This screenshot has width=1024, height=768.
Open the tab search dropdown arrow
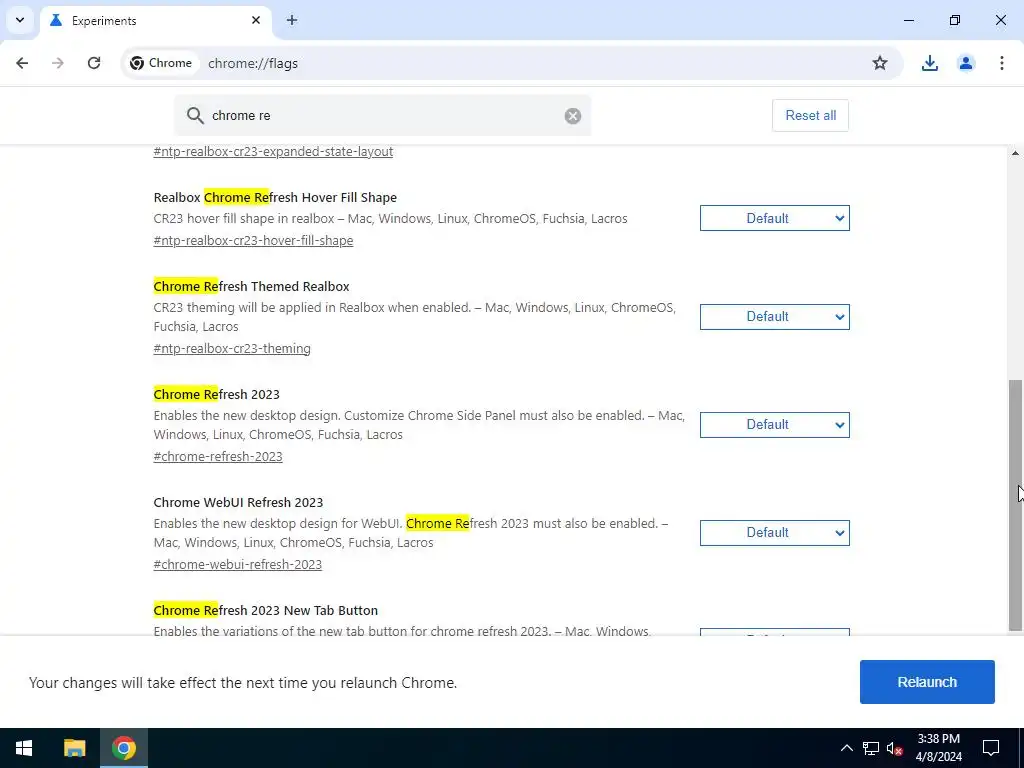pos(20,20)
